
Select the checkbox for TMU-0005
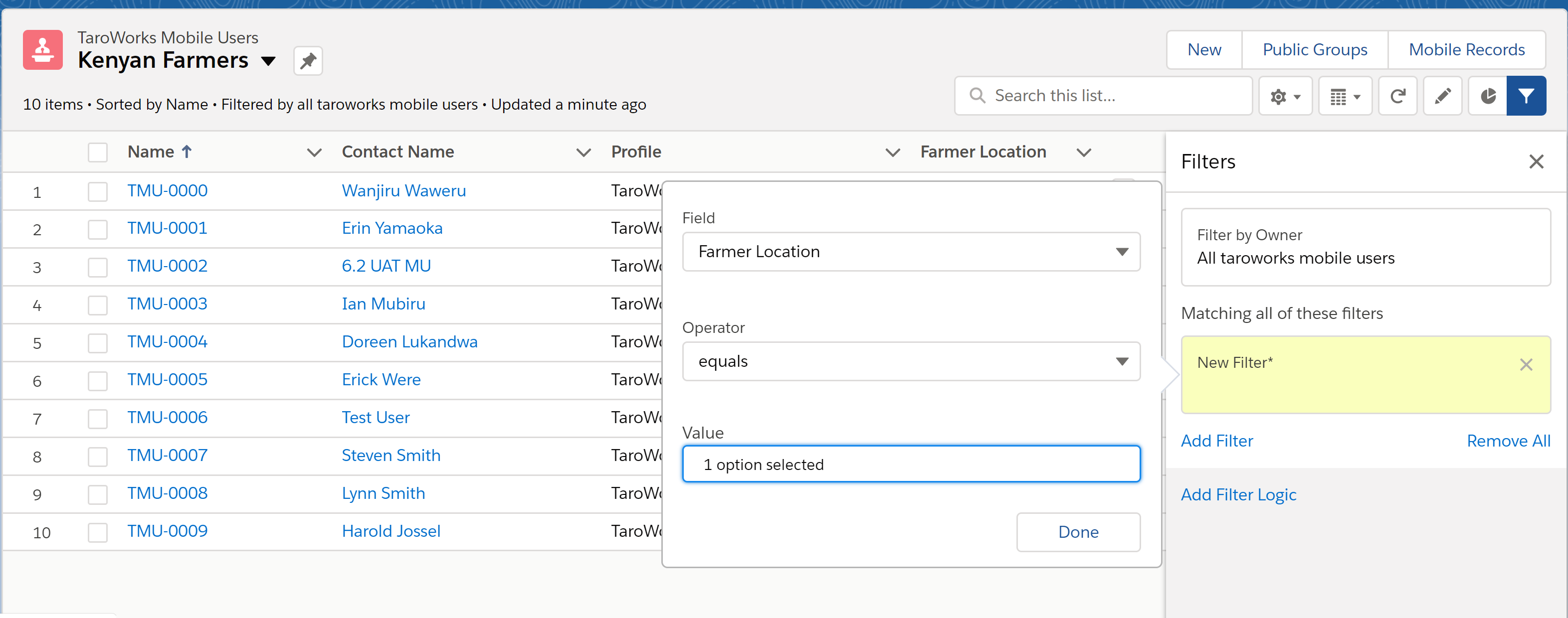point(97,381)
